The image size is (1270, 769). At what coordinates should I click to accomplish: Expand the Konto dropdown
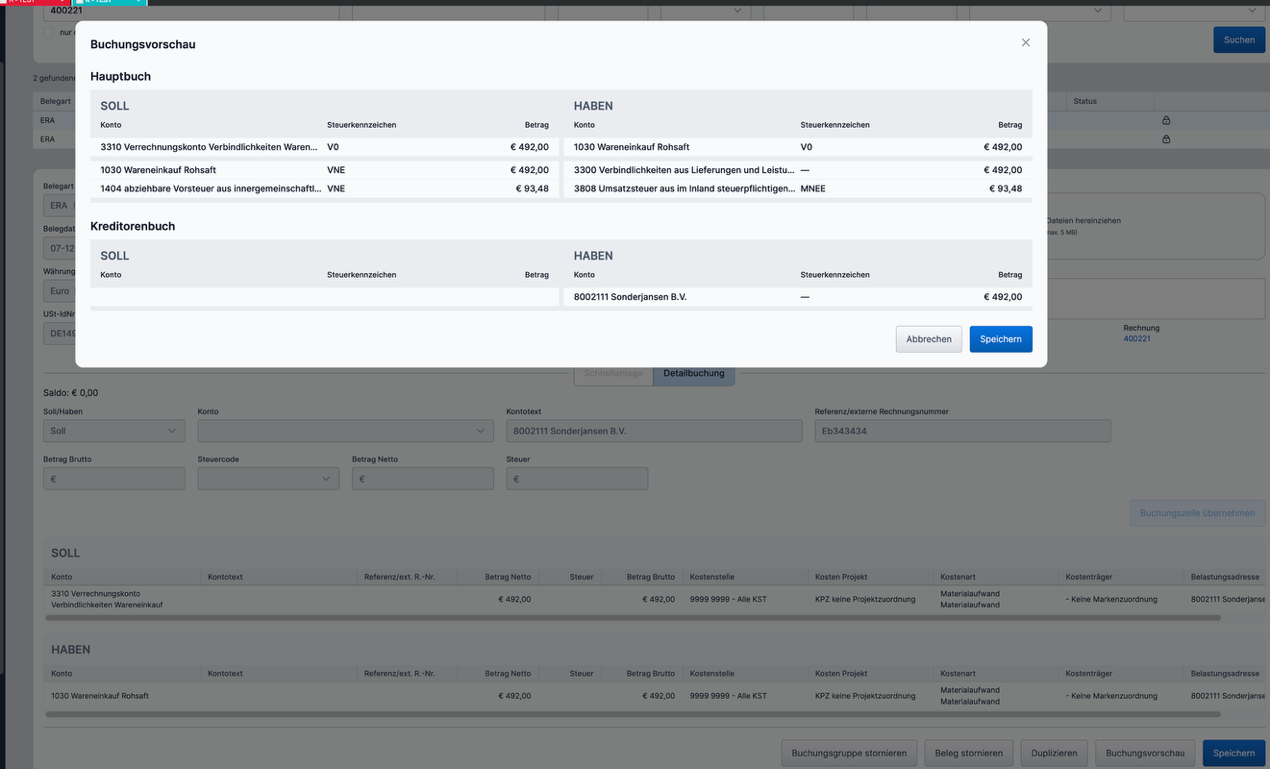coord(345,431)
